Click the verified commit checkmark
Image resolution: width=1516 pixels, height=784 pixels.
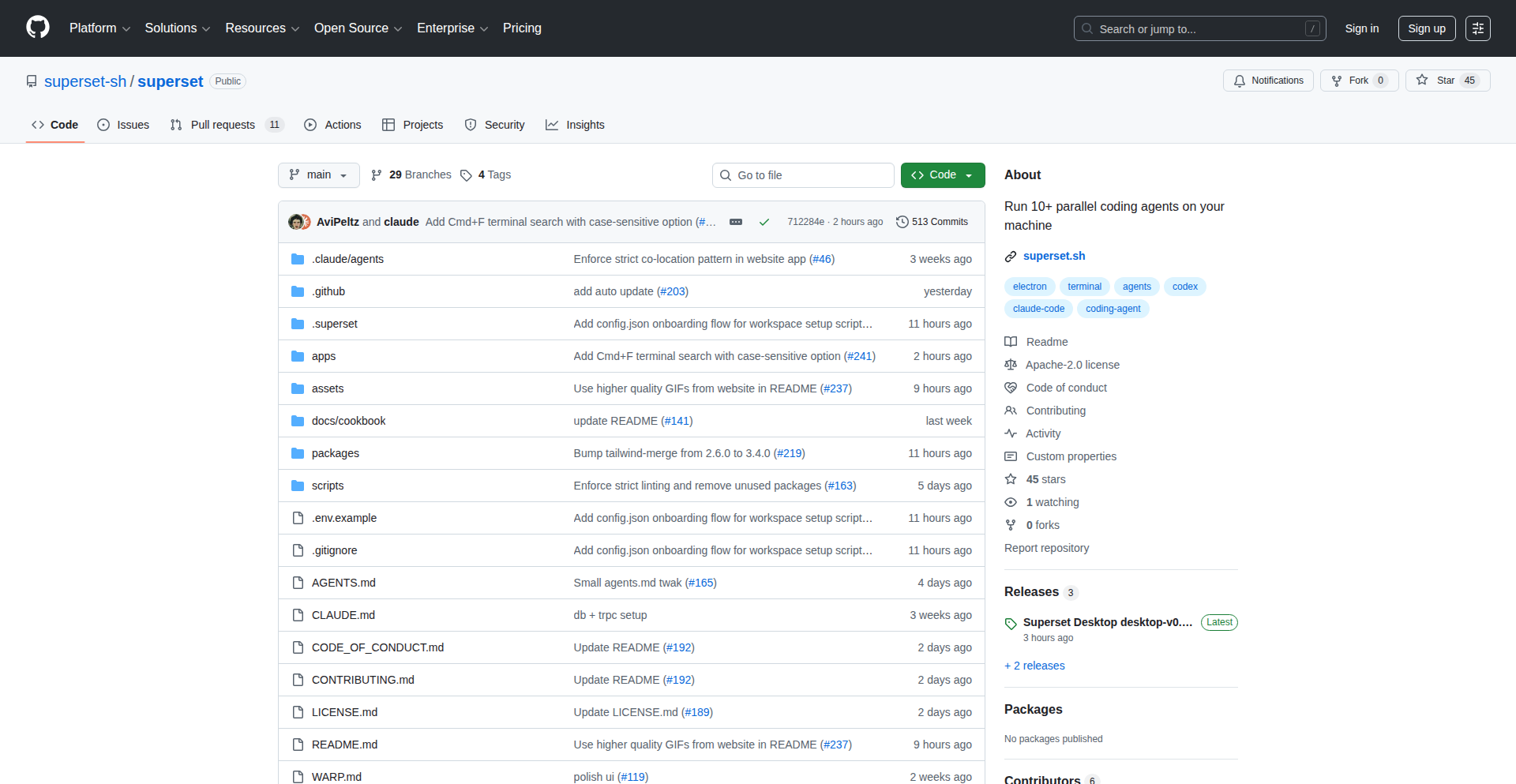(x=764, y=222)
